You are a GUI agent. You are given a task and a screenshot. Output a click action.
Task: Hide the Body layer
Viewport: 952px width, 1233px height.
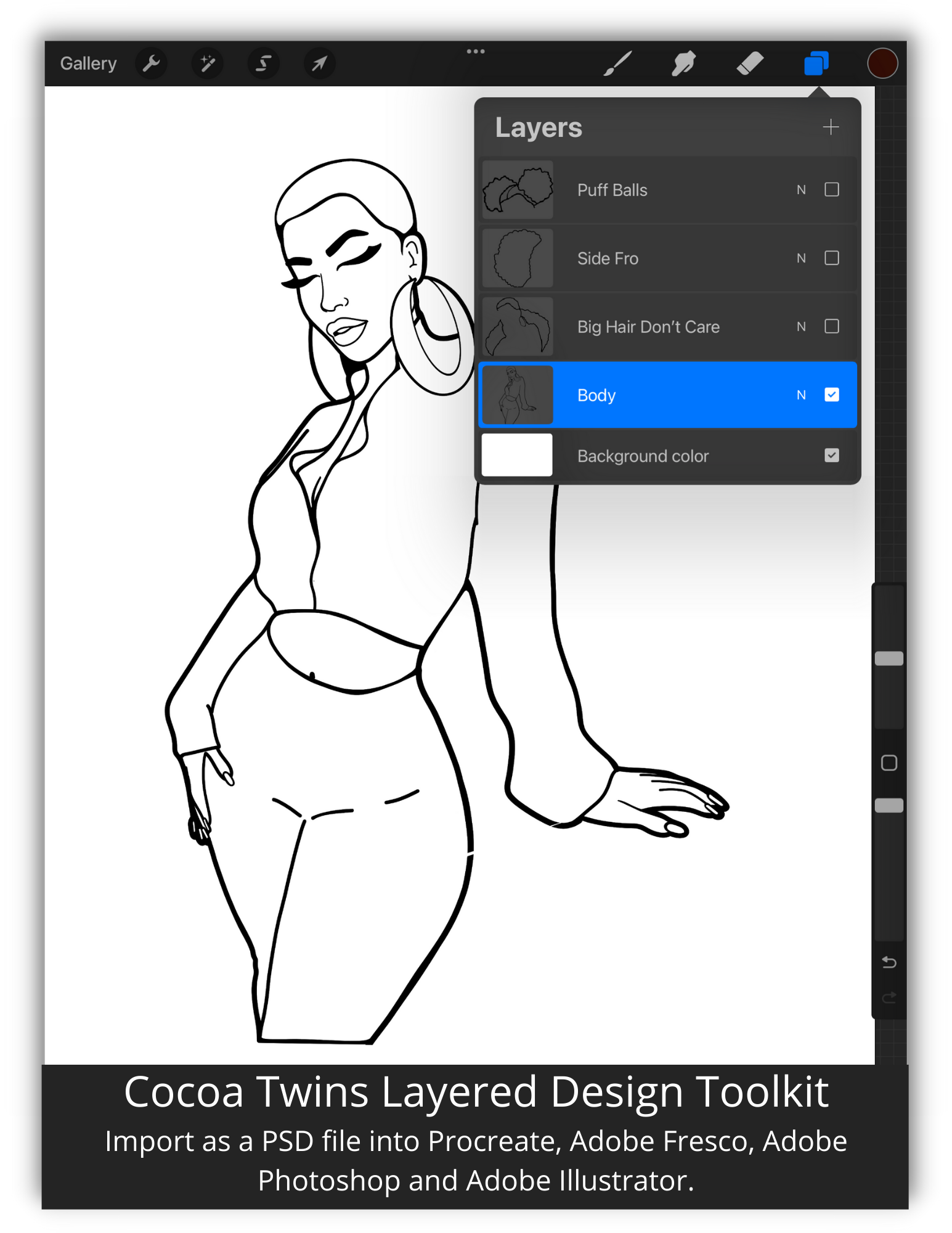point(832,395)
